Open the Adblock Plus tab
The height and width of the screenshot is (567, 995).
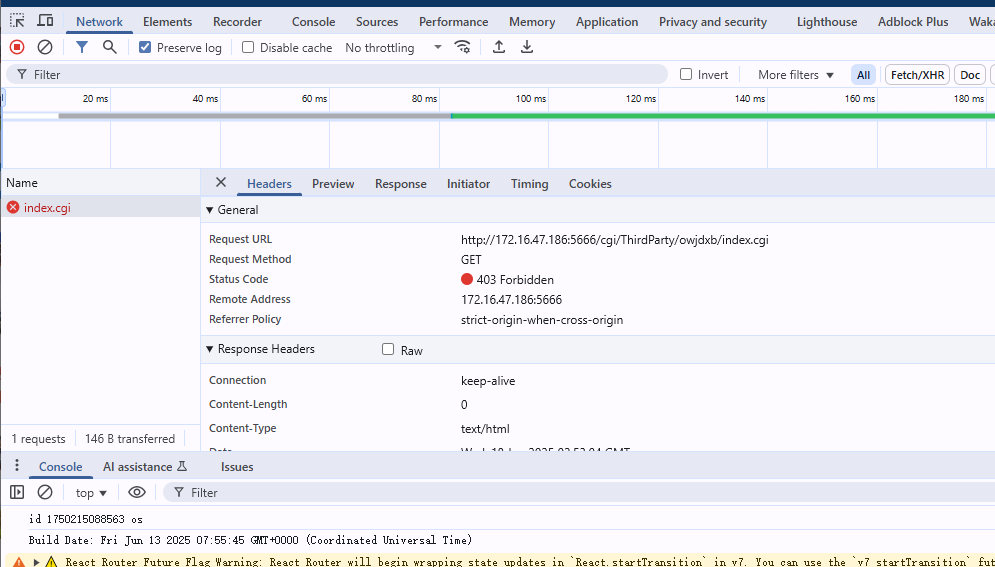coord(913,22)
